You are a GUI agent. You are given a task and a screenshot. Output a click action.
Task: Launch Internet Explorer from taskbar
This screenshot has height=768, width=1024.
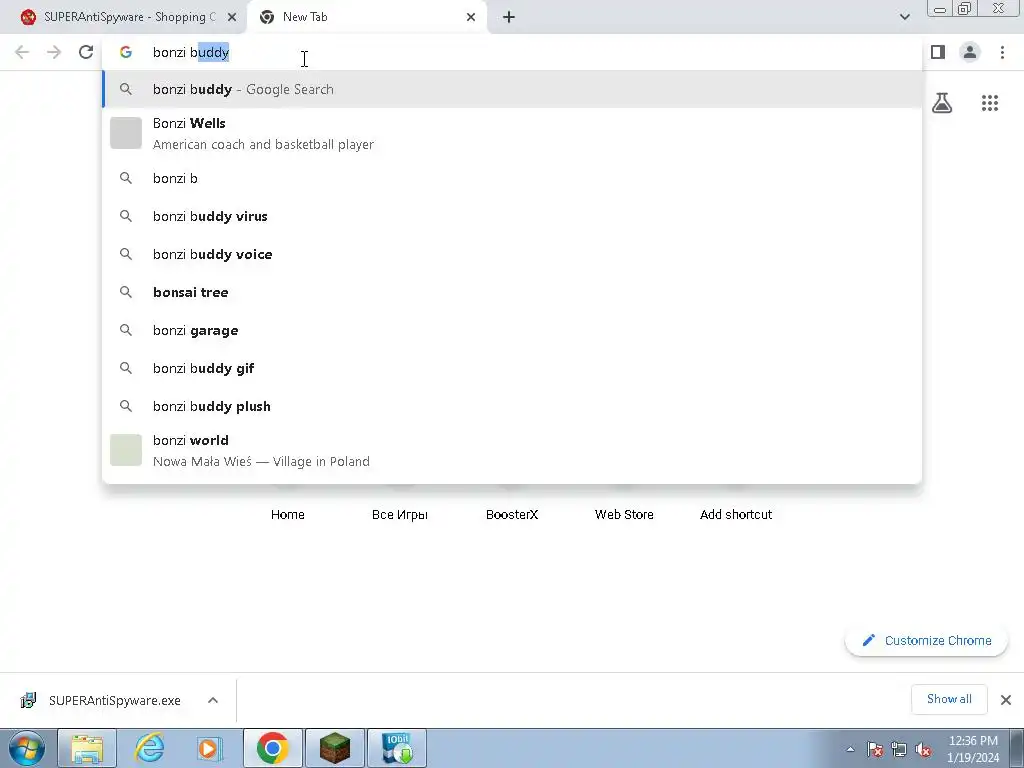point(149,748)
